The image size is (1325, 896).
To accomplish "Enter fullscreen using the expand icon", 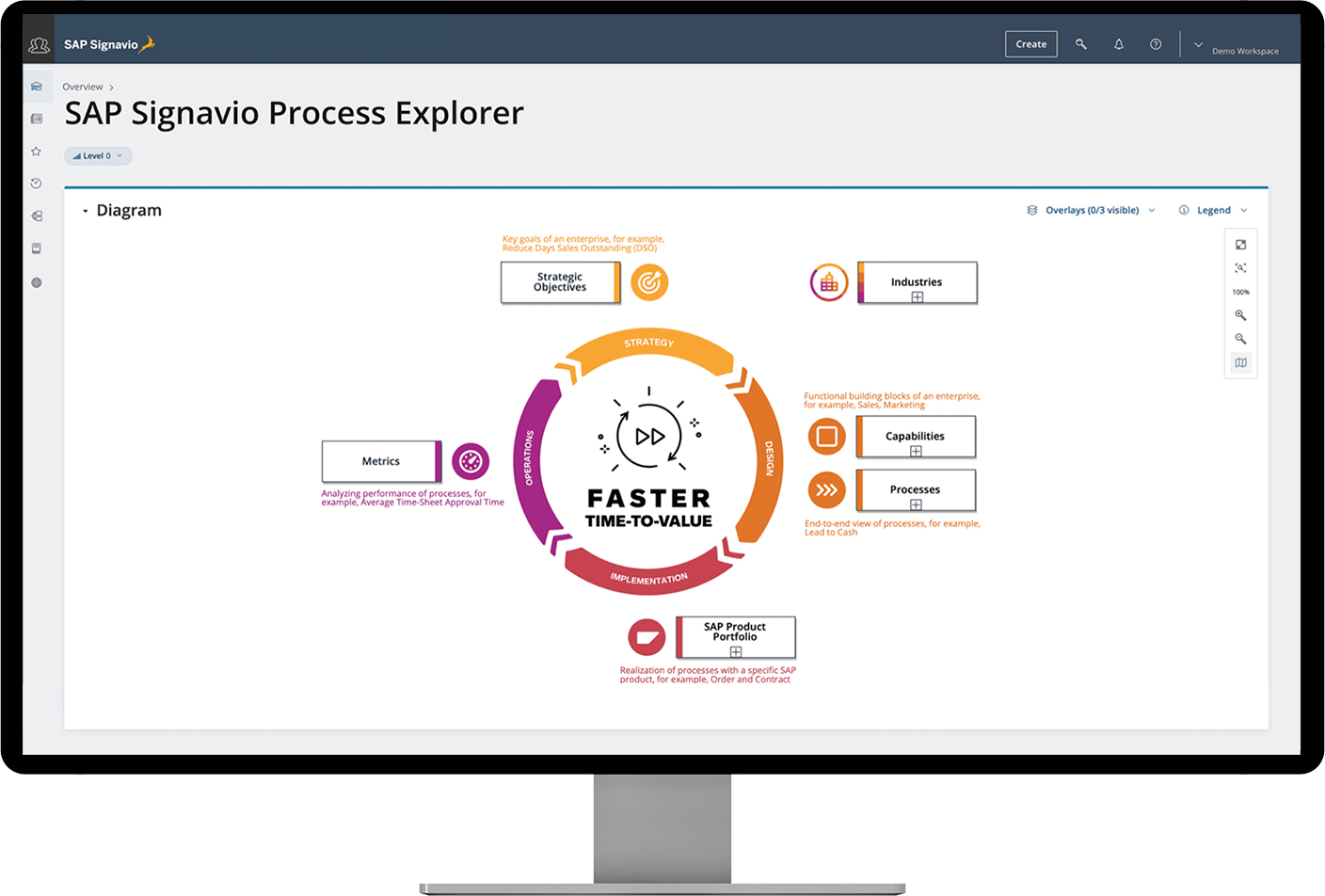I will point(1241,244).
